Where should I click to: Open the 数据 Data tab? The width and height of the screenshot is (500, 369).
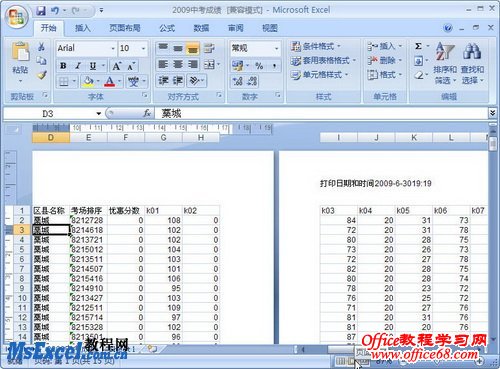tap(201, 28)
